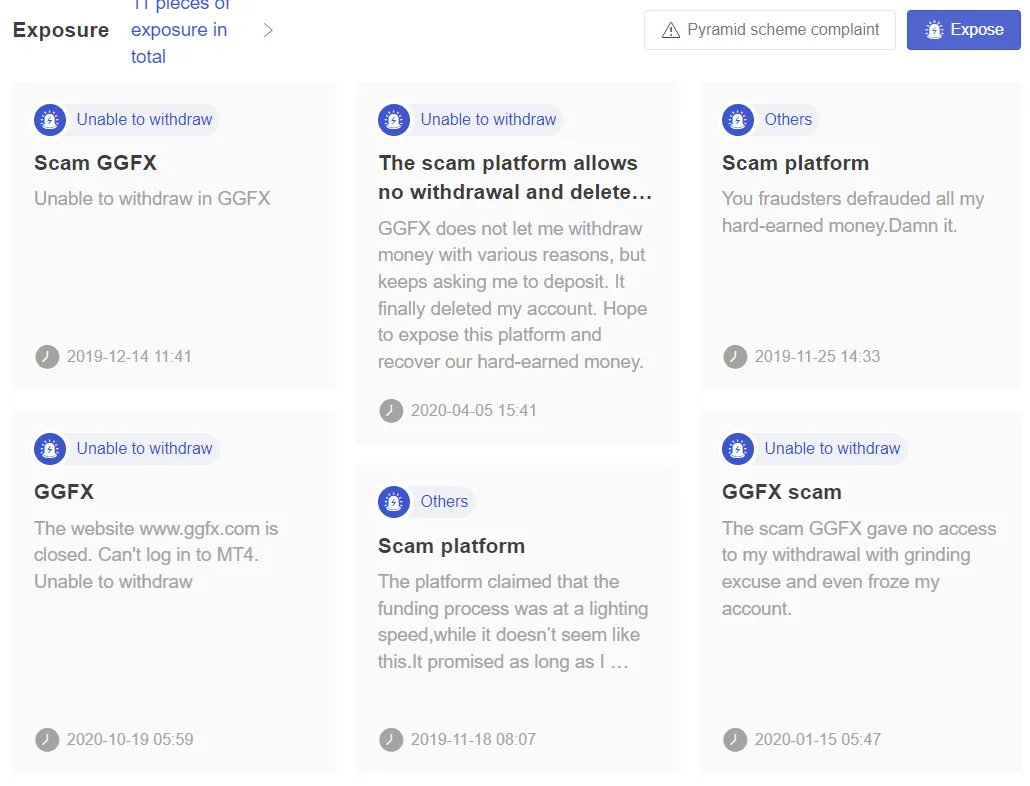This screenshot has width=1030, height=786.
Task: Click the clock icon next to 2019-11-25 14:33
Action: coord(734,357)
